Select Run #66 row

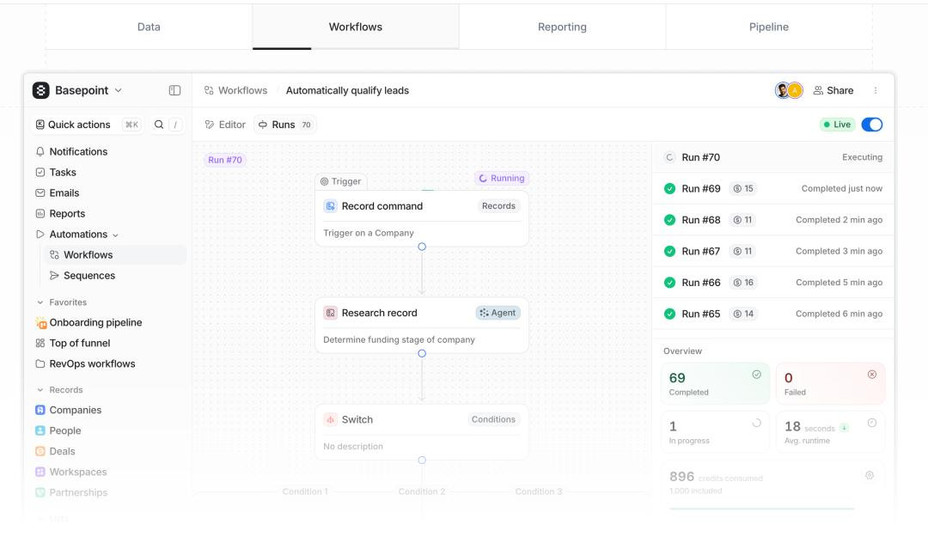(774, 282)
